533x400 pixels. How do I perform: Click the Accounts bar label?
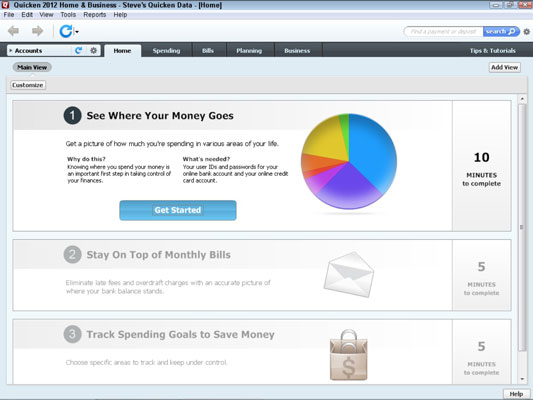[28, 51]
